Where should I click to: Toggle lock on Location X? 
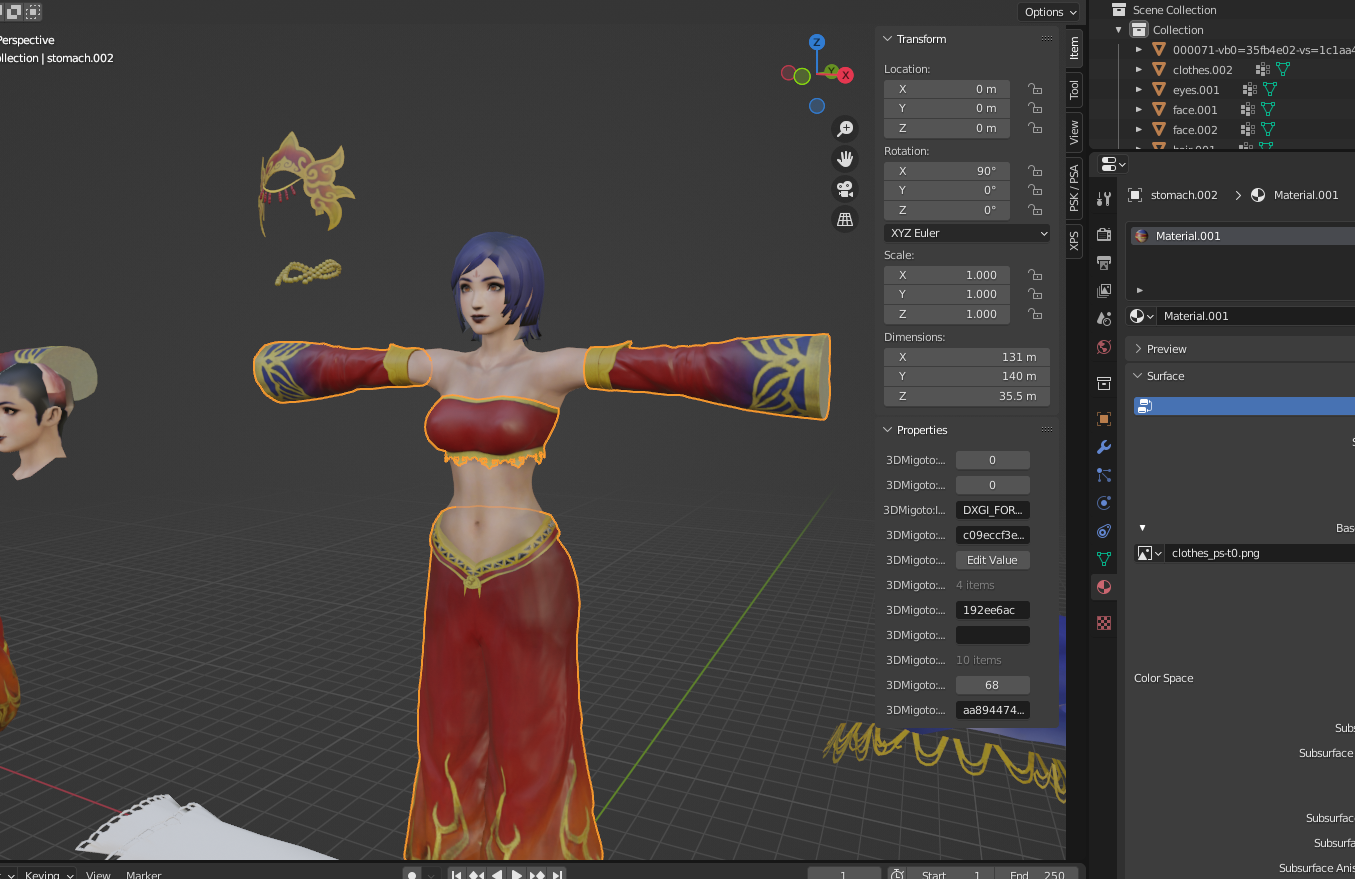(x=1035, y=89)
